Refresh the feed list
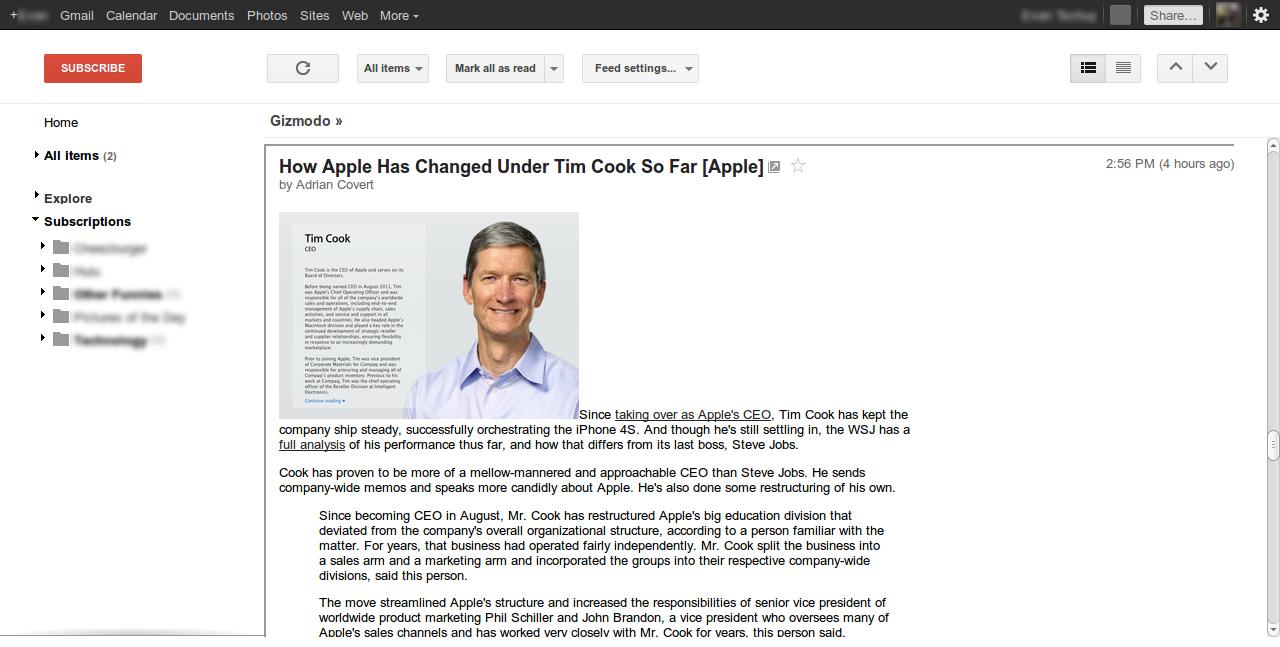Viewport: 1280px width, 647px height. point(302,68)
